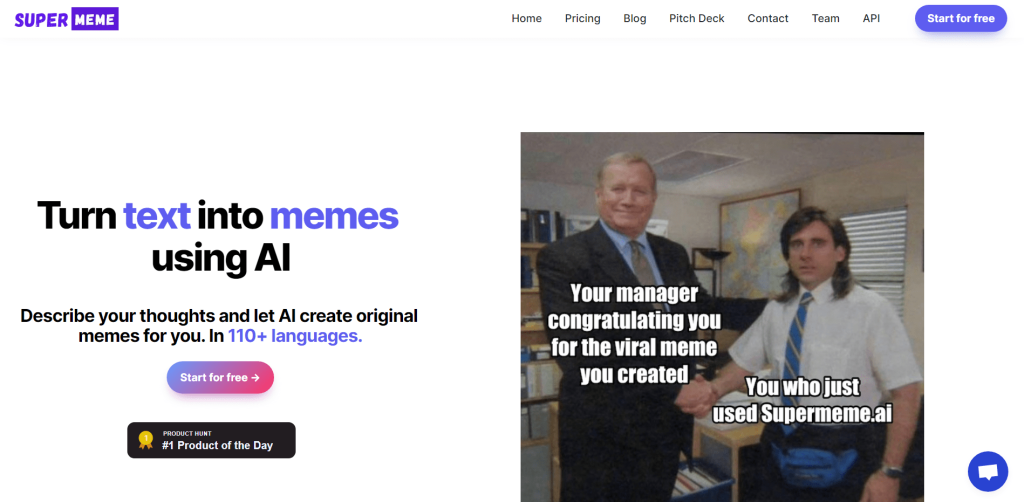
Task: Open the Pitch Deck link
Action: pos(697,18)
